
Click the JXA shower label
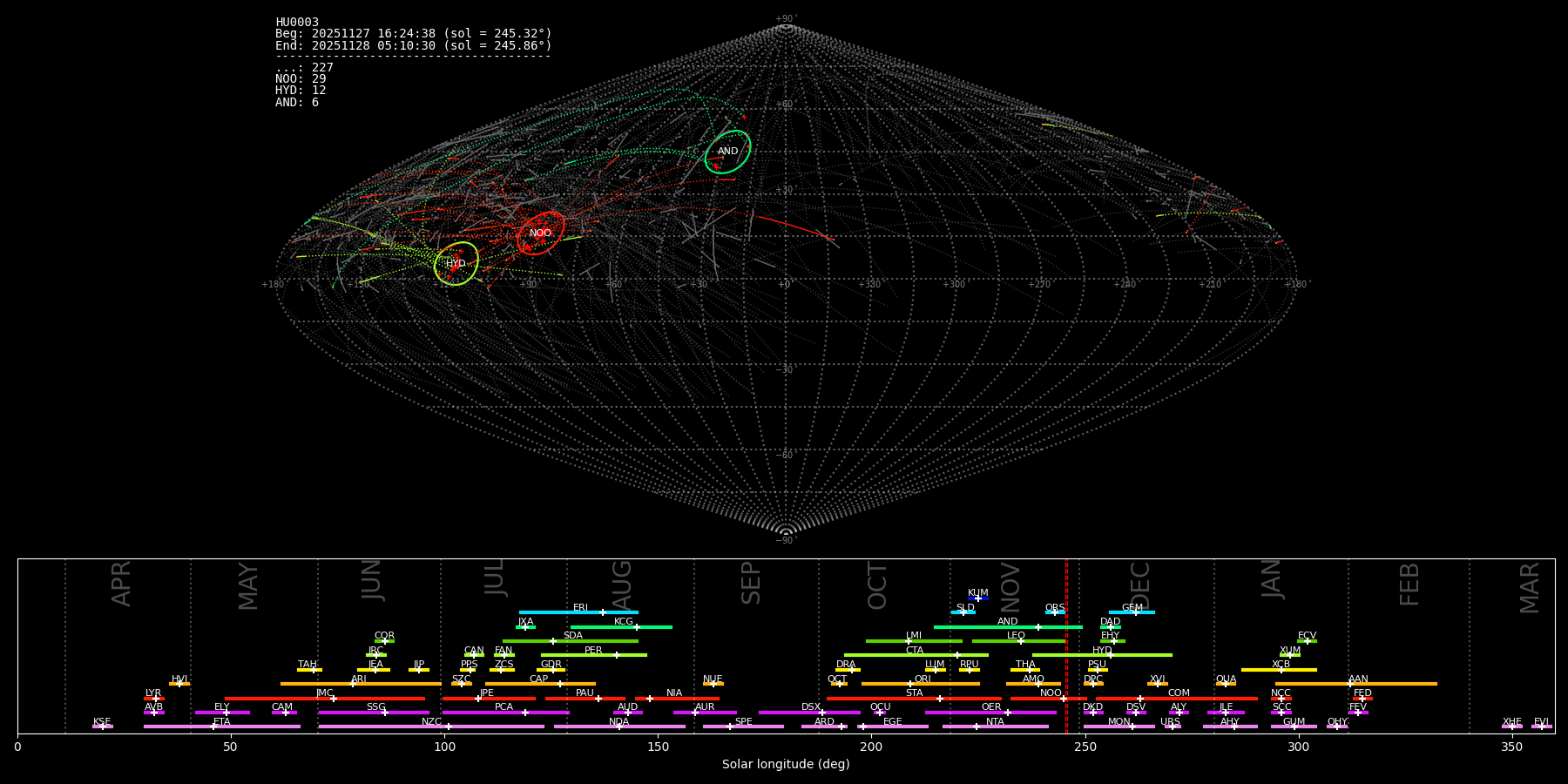click(x=525, y=622)
